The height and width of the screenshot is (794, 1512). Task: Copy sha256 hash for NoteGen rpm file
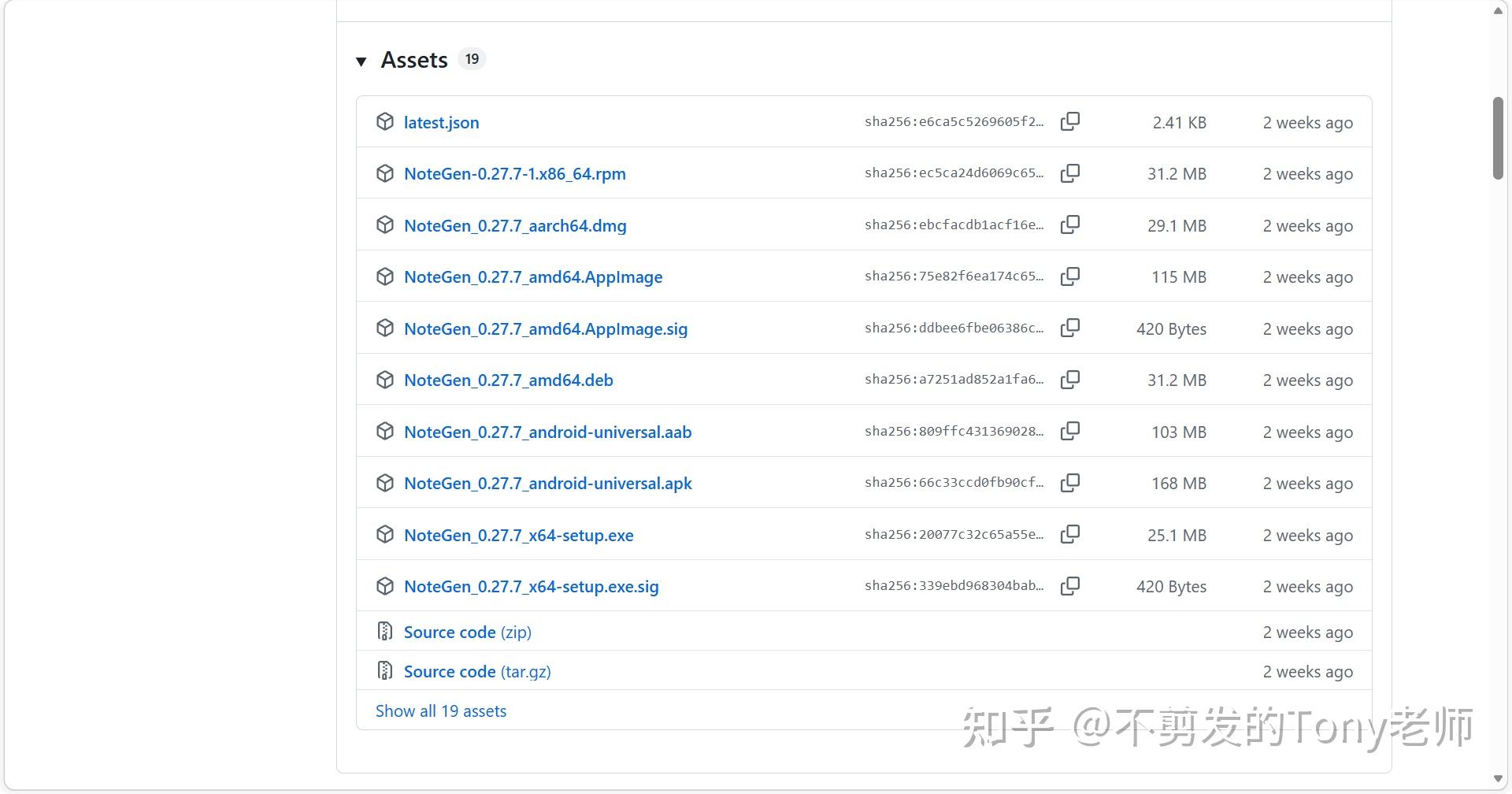[x=1069, y=173]
